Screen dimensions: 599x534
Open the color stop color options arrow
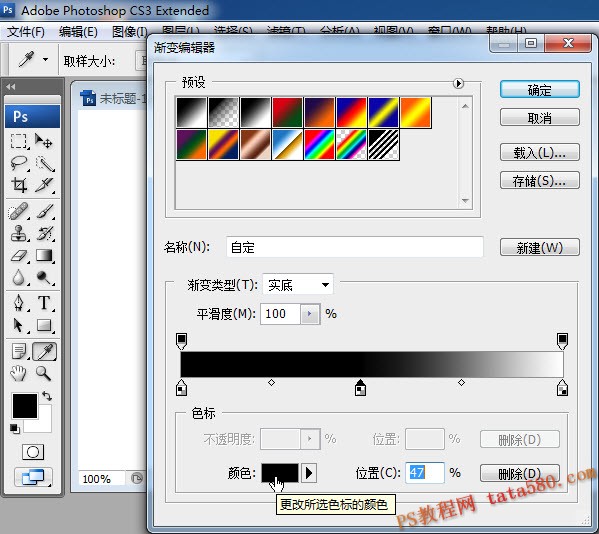[309, 473]
